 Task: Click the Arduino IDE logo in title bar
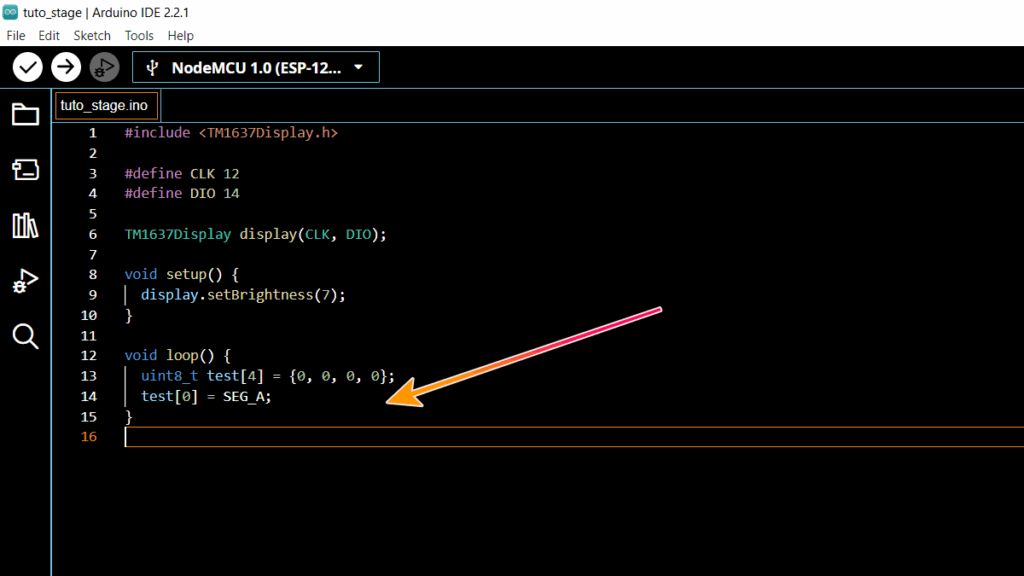point(10,12)
